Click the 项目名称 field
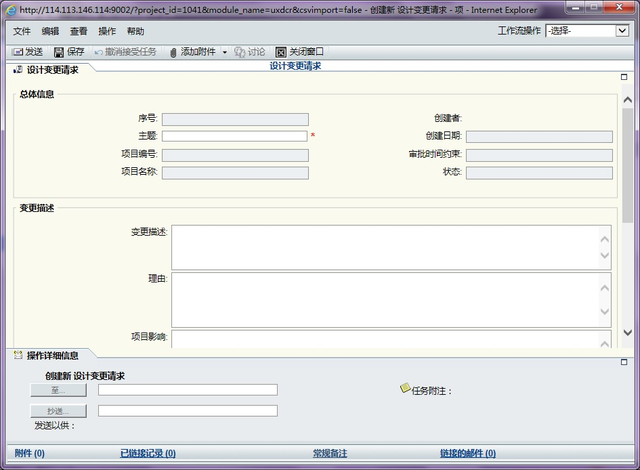Screen dimensions: 640x470 click(235, 173)
